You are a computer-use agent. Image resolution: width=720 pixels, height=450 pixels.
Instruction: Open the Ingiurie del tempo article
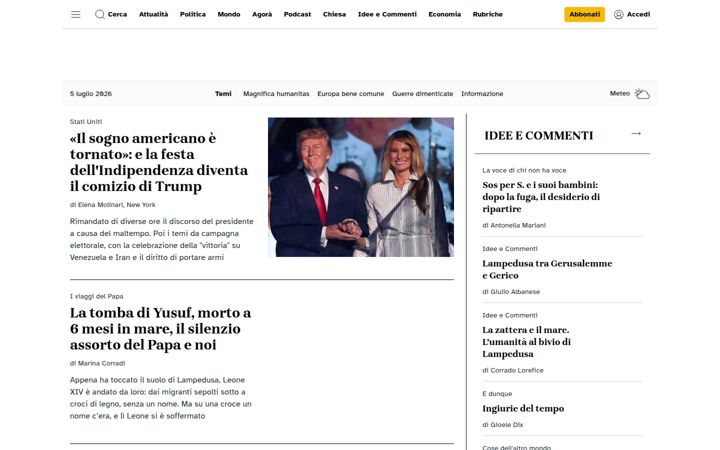tap(523, 409)
